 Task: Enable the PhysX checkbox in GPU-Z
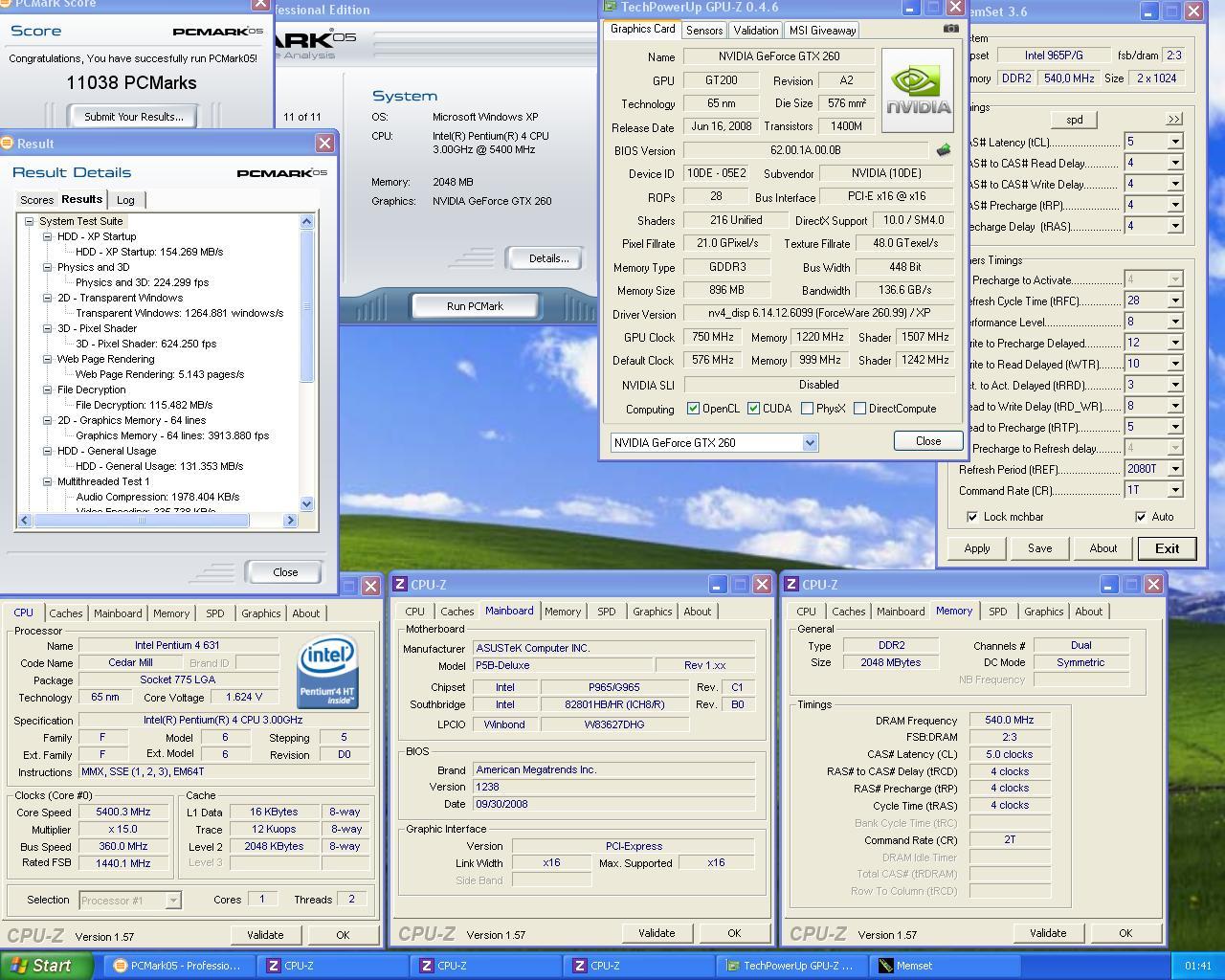pos(807,409)
